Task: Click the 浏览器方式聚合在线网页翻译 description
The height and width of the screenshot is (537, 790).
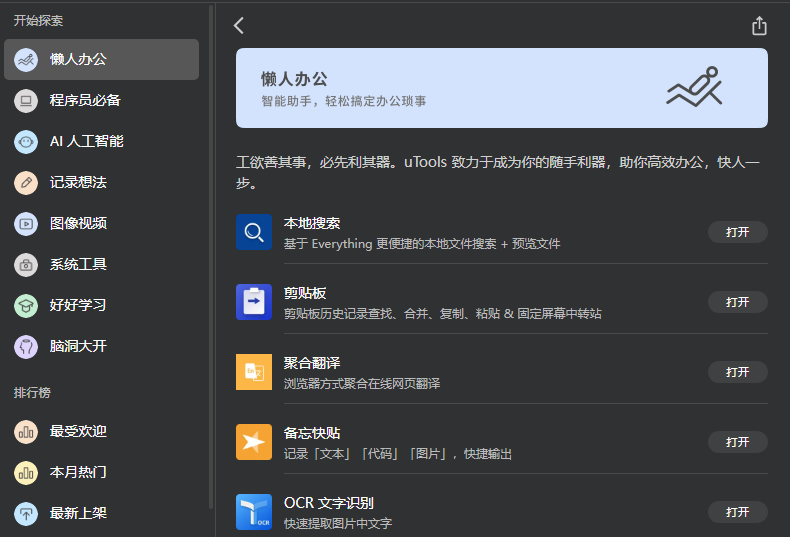Action: [362, 384]
